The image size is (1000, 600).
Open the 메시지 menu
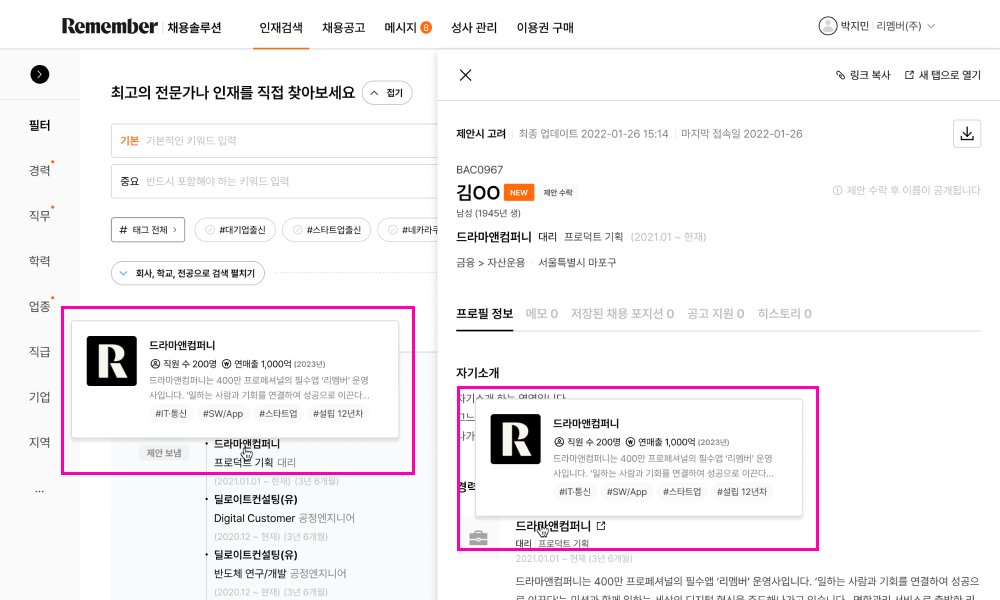[x=400, y=27]
